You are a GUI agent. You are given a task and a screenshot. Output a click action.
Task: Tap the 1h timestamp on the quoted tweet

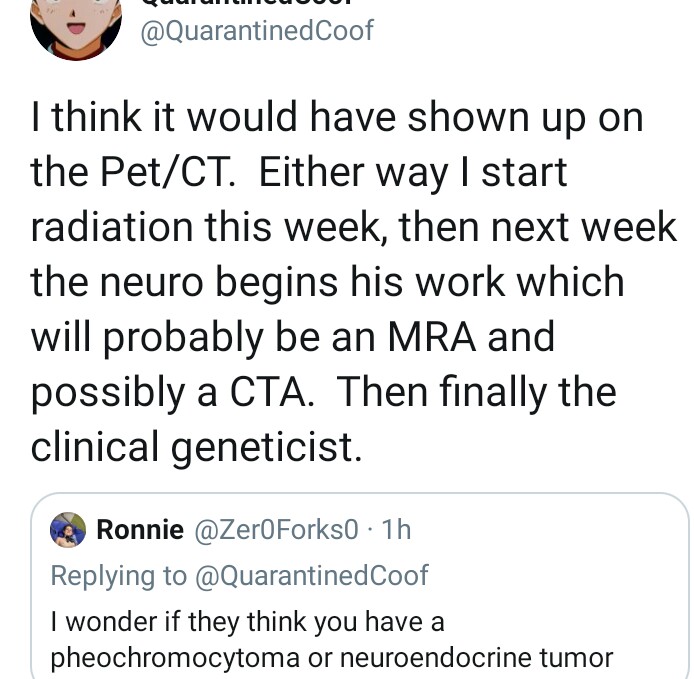coord(397,529)
